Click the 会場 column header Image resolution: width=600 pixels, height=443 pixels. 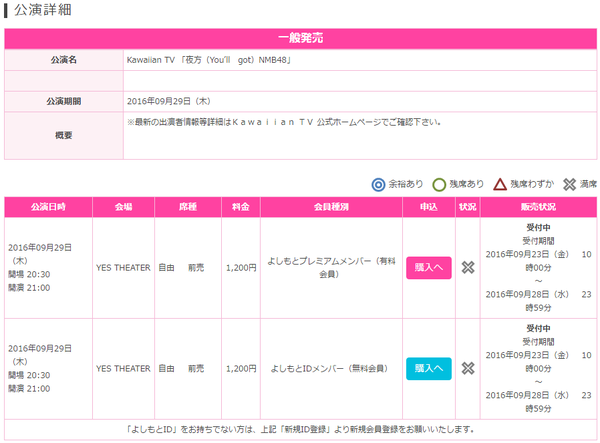pos(123,207)
